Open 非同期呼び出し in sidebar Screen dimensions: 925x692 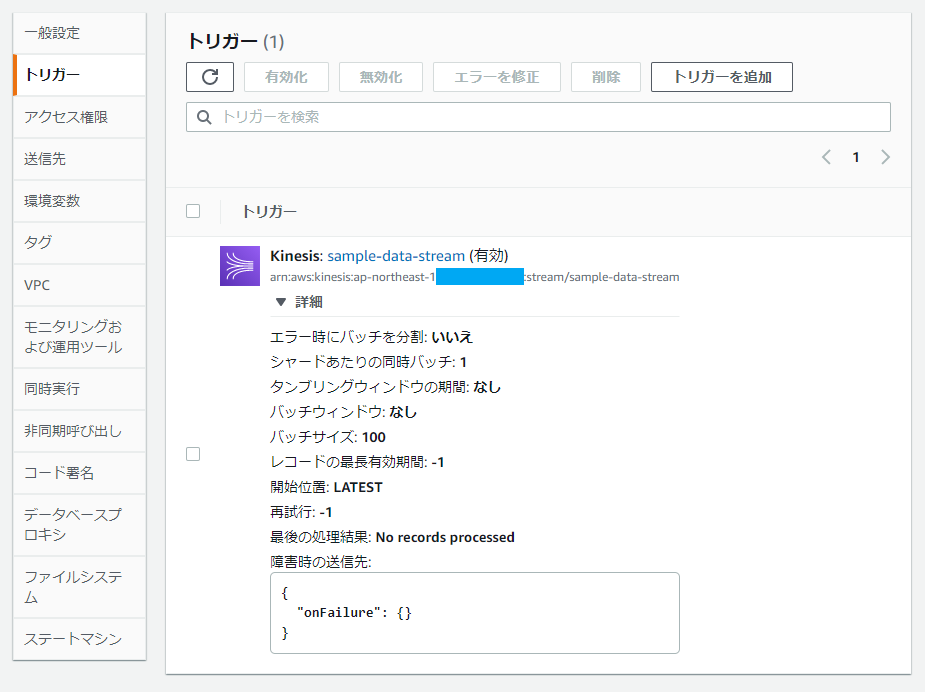coord(79,431)
